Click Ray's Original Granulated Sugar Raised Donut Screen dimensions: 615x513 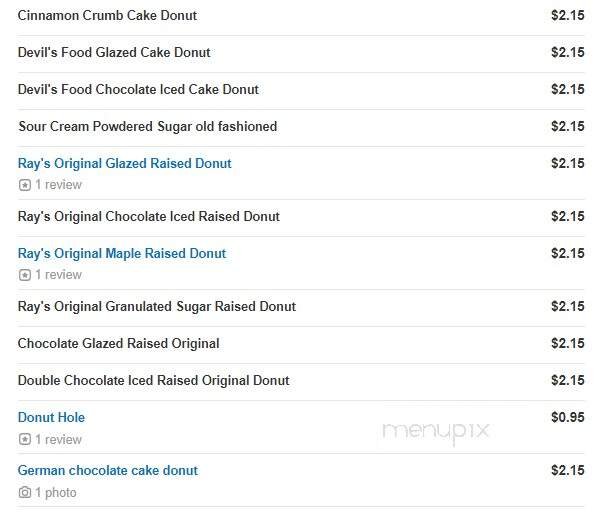157,306
